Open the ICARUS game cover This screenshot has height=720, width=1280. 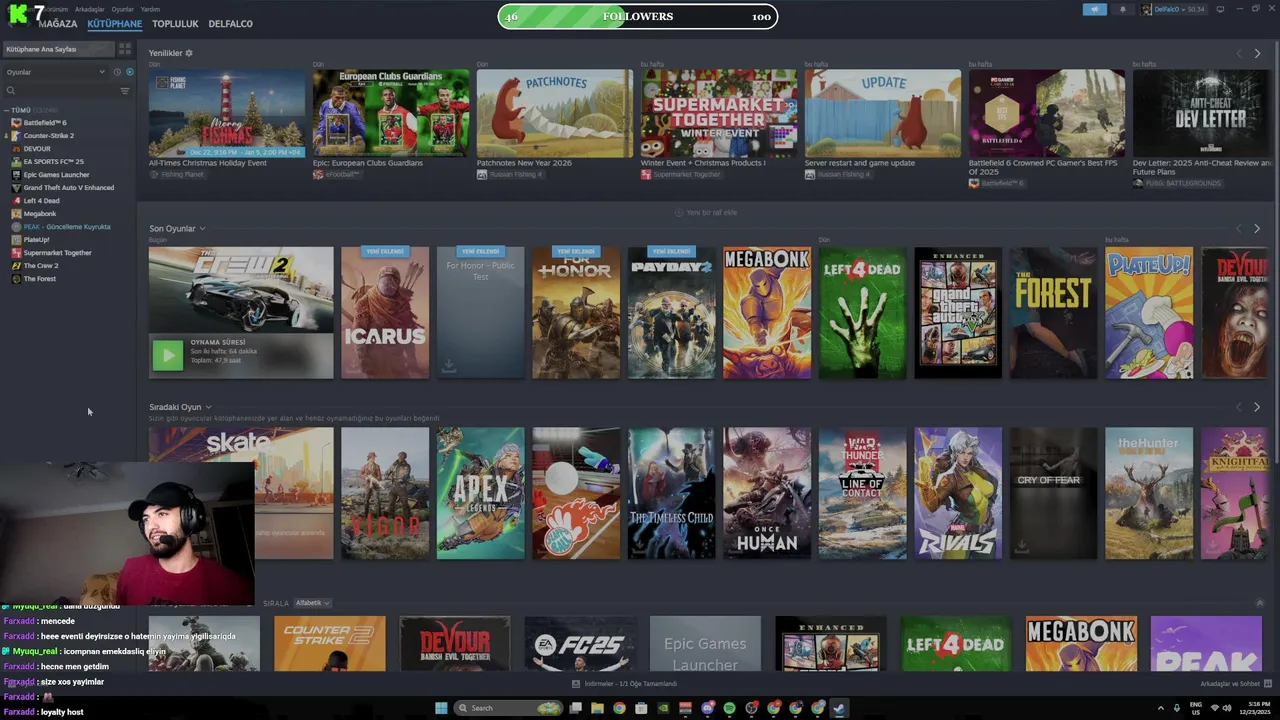point(385,313)
